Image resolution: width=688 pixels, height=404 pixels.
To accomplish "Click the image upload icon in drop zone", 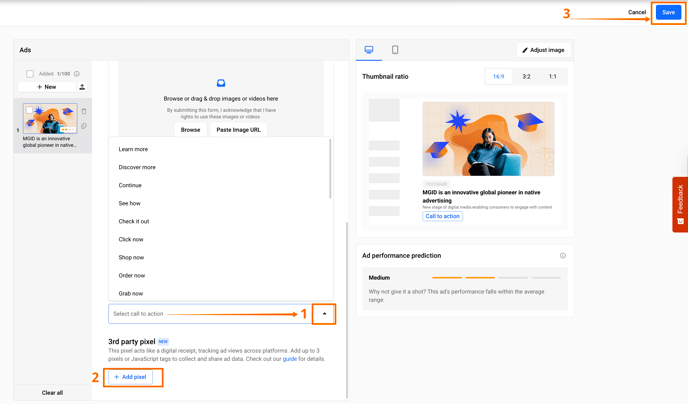I will [x=221, y=83].
